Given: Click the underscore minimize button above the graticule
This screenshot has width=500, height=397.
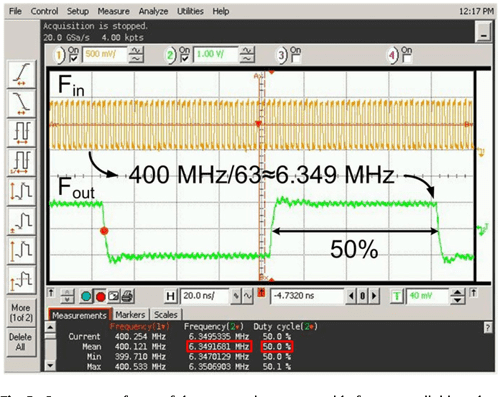Looking at the screenshot, I should 484,32.
